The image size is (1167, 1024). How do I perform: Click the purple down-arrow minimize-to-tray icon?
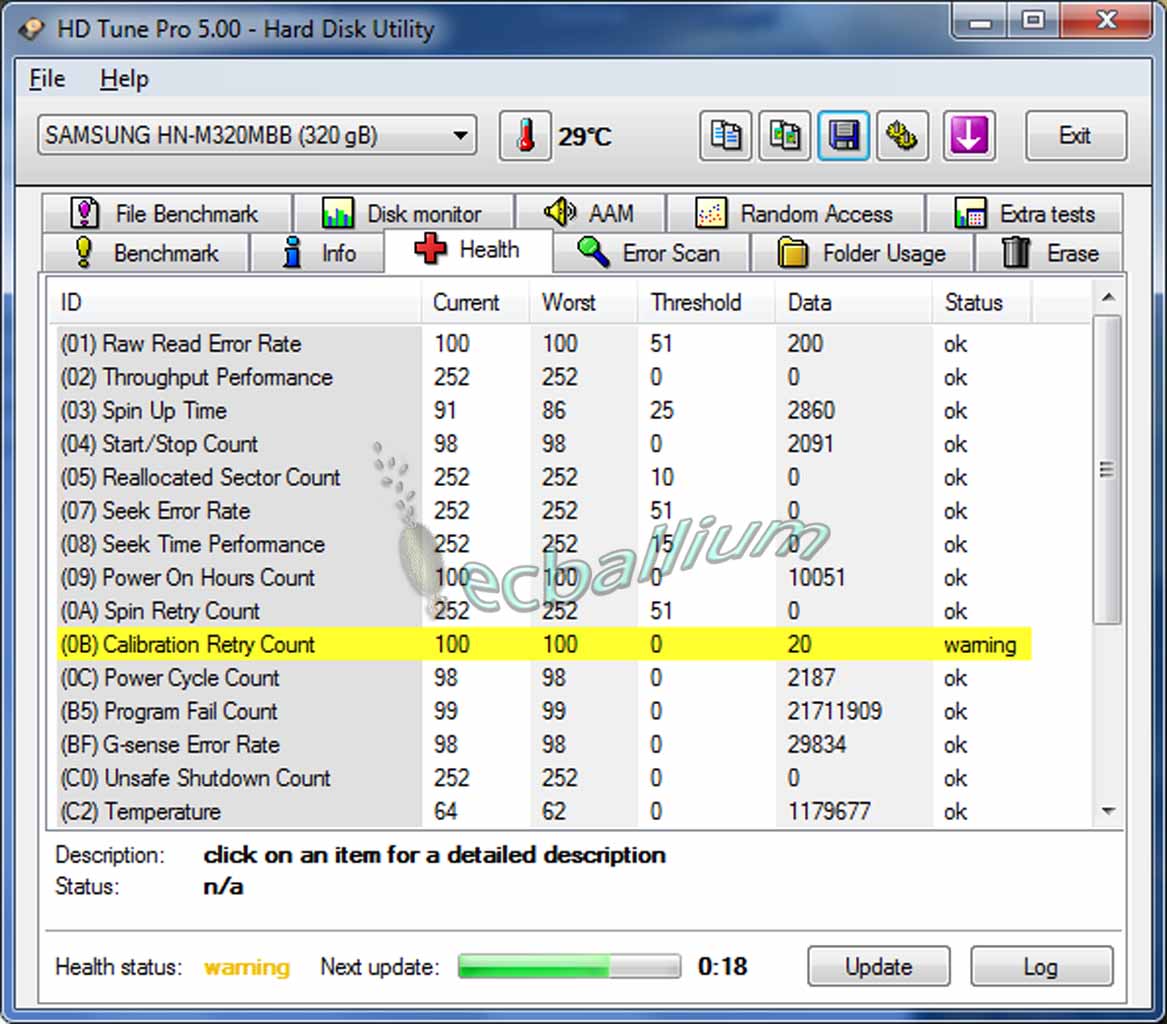(967, 135)
